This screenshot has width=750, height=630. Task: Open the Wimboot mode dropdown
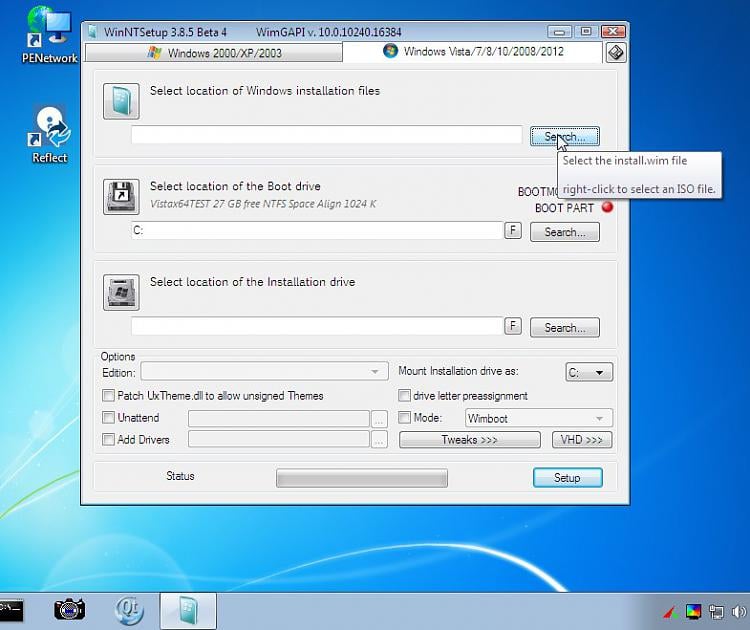[539, 418]
